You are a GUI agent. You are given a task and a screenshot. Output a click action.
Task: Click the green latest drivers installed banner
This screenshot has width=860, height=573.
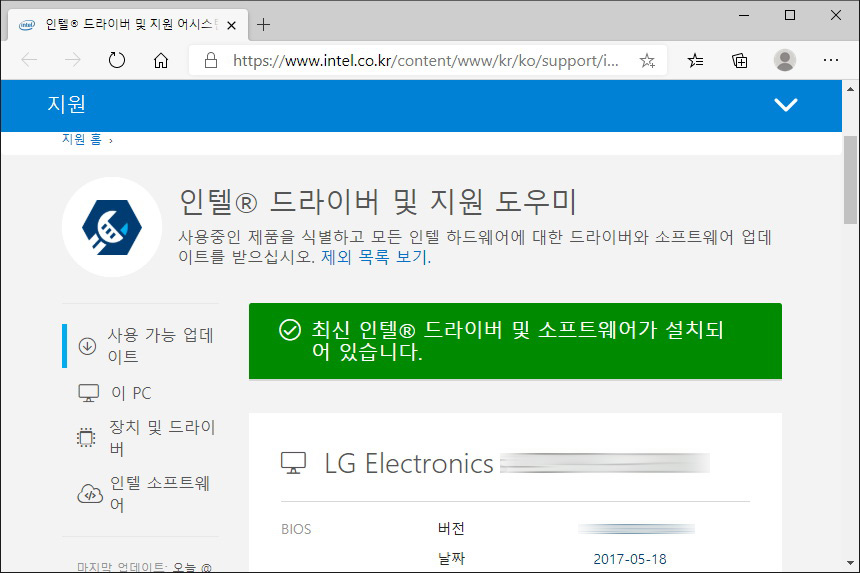coord(516,341)
